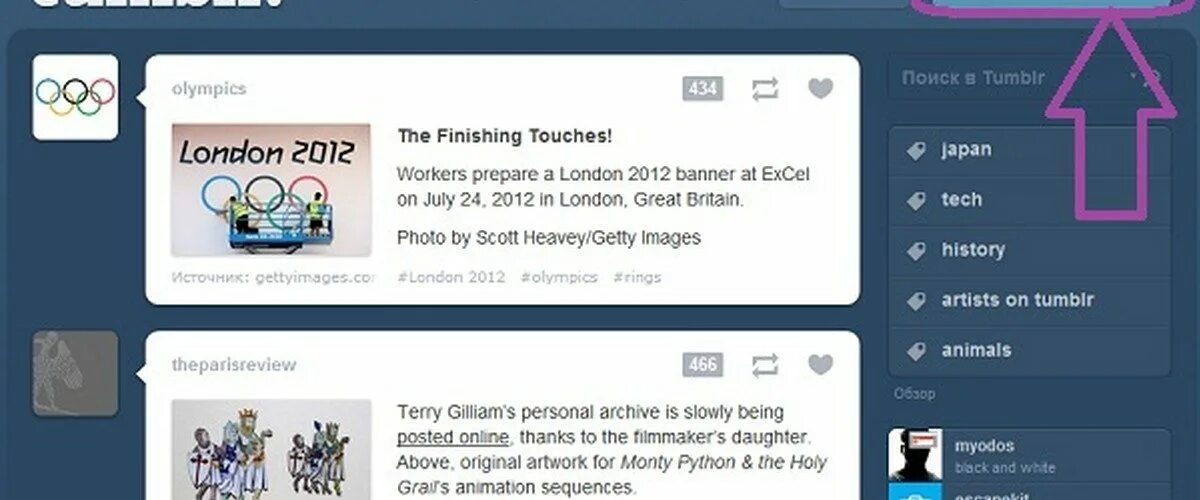Click theparisreview blog avatar
1200x500 pixels.
coord(76,373)
